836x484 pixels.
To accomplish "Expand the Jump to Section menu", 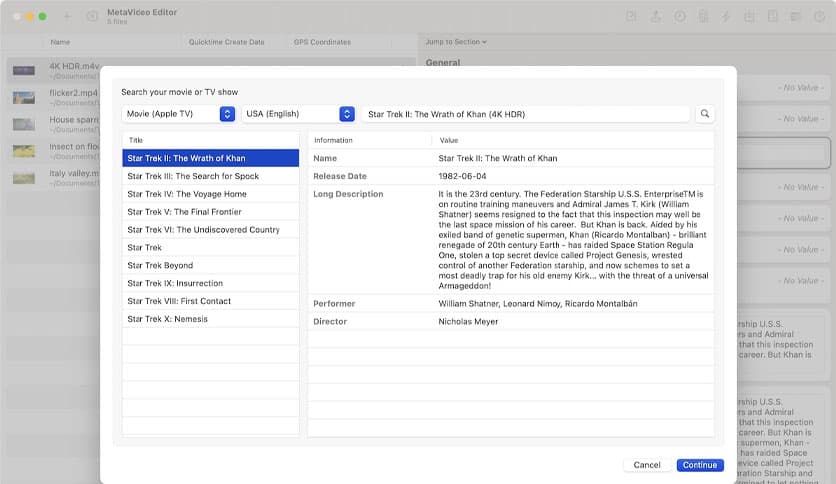I will 456,42.
